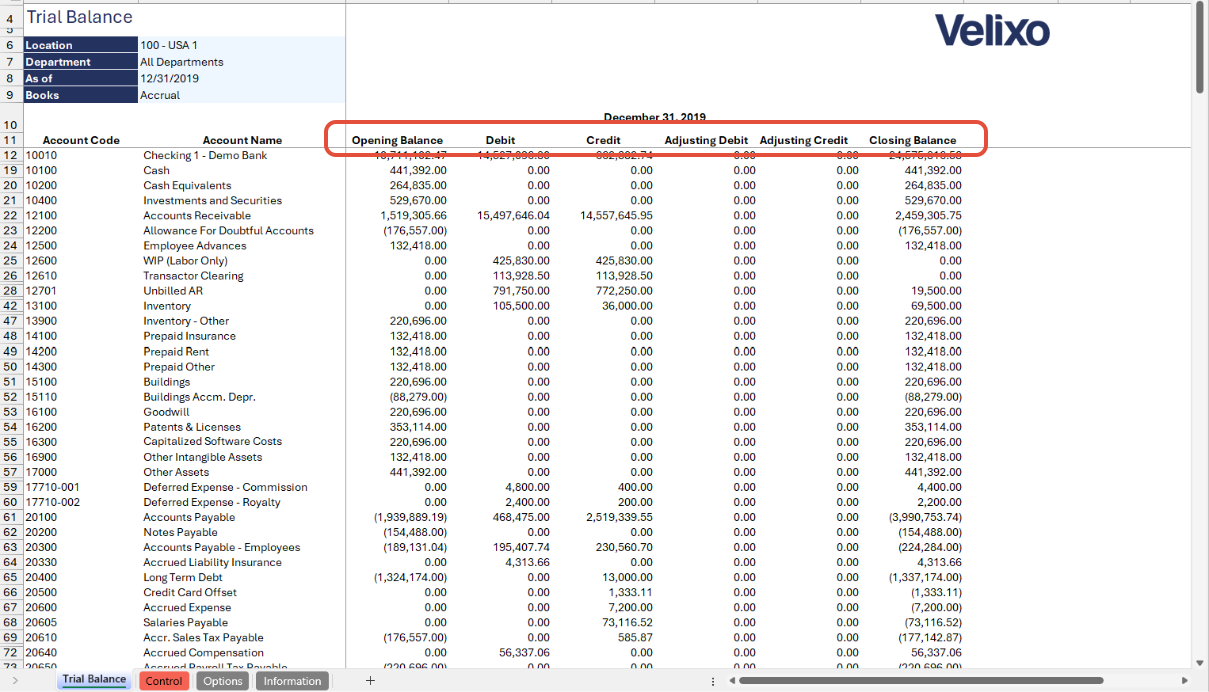Click the vertical scrollbar up arrow

tap(1200, 8)
